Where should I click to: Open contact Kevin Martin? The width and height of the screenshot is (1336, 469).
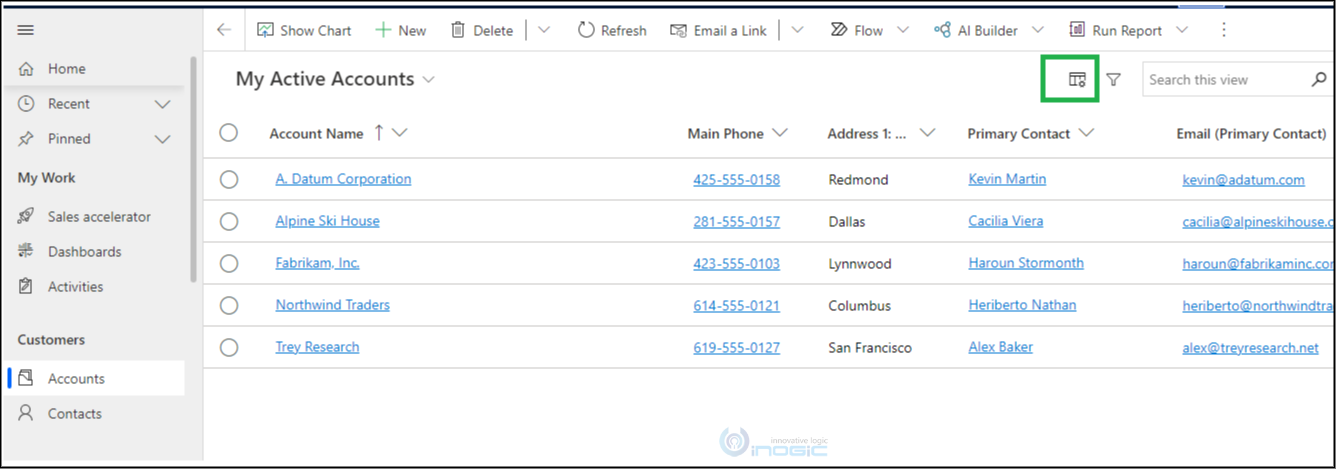pyautogui.click(x=1007, y=179)
